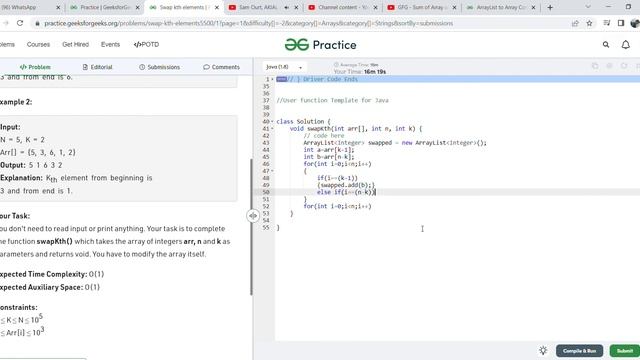The height and width of the screenshot is (360, 640).
Task: Open the notifications bell
Action: (625, 45)
